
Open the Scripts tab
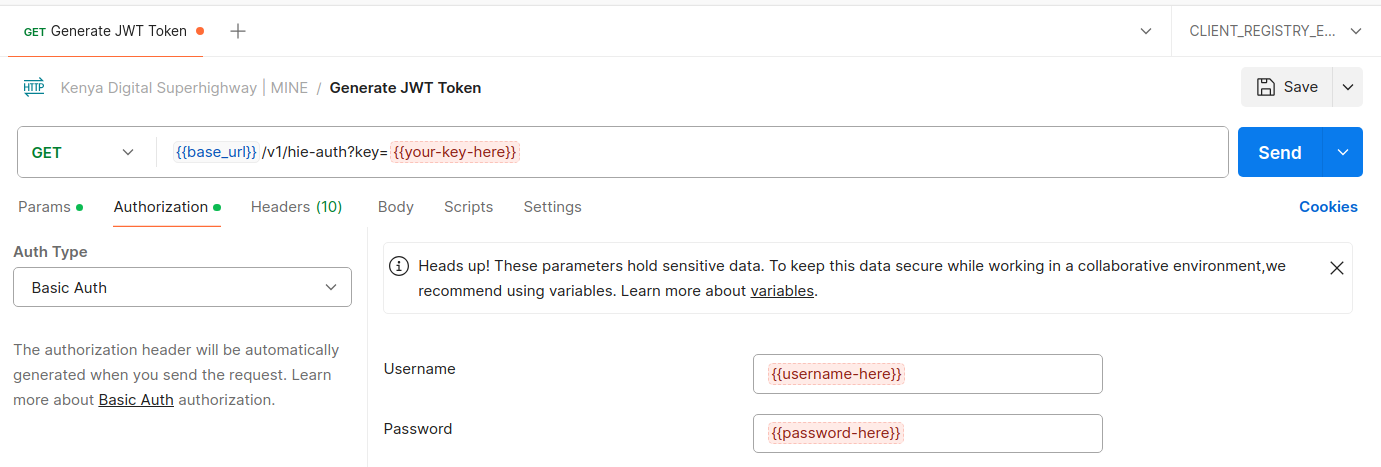468,207
